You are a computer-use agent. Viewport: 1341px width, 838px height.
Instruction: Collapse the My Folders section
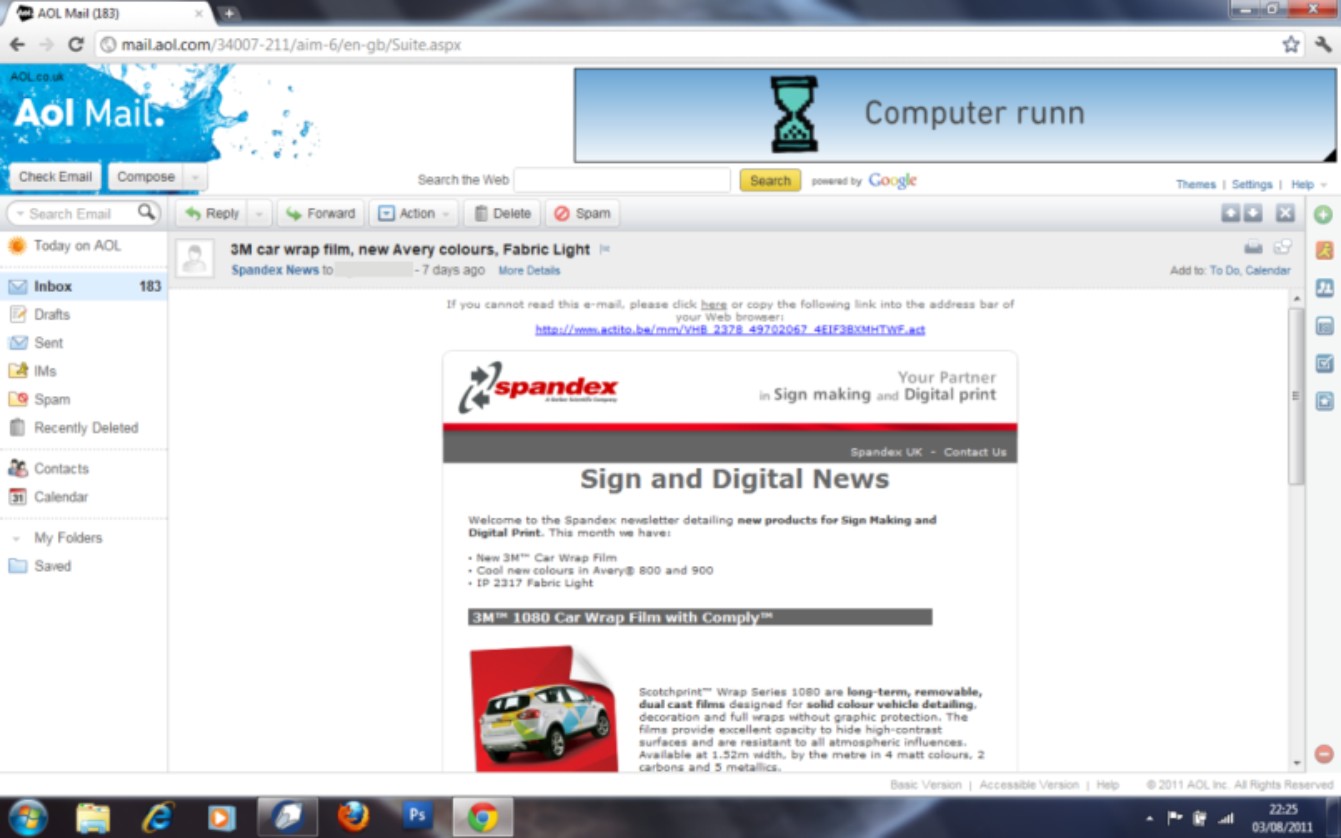click(16, 539)
